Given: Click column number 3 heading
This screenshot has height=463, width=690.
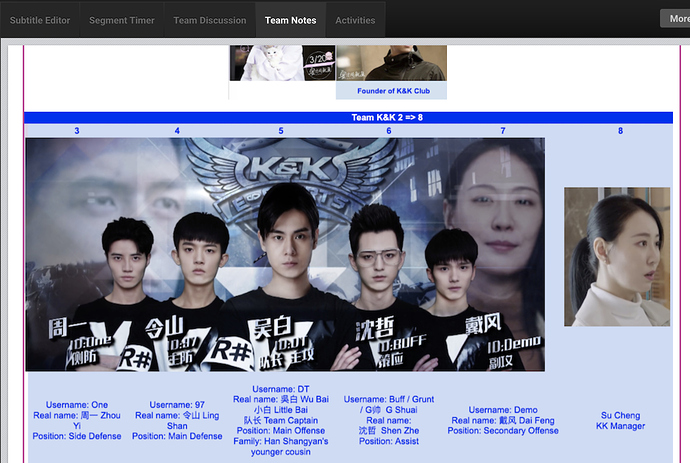Looking at the screenshot, I should pos(77,131).
